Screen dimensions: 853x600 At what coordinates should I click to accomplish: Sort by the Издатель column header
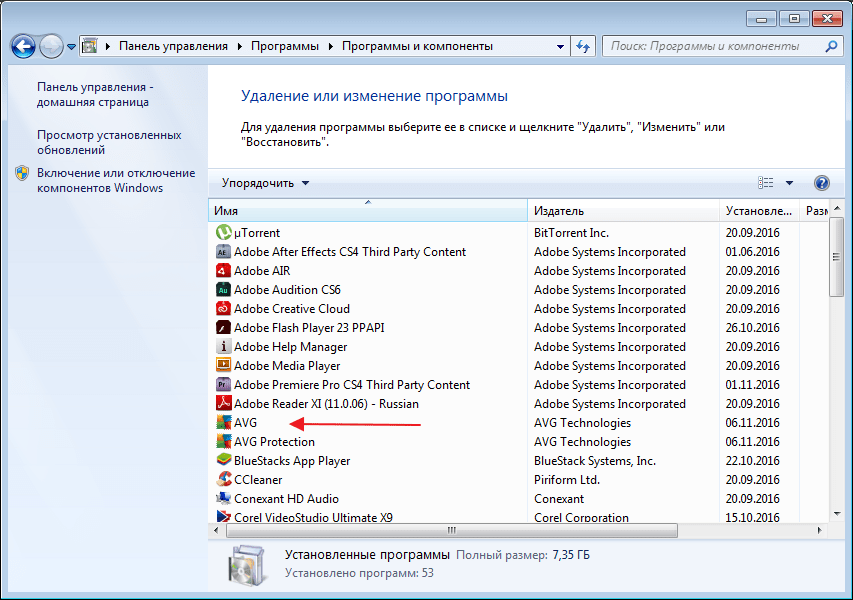pyautogui.click(x=623, y=211)
